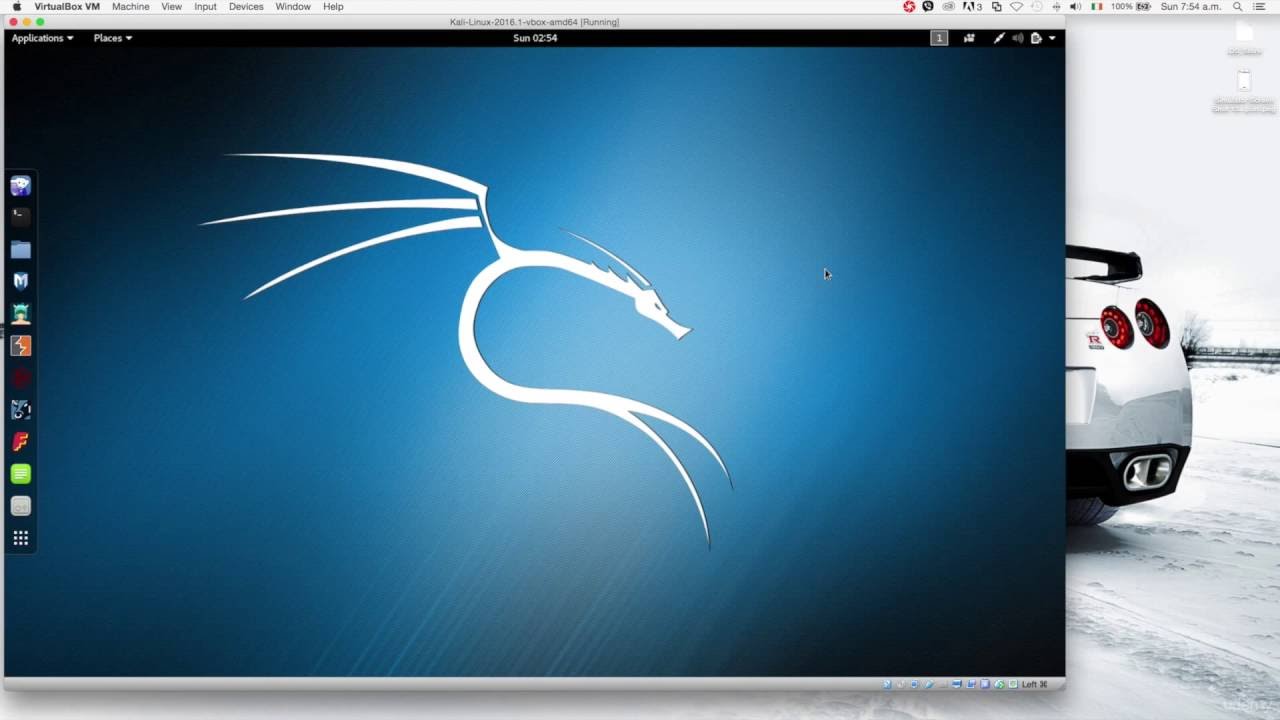The image size is (1280, 720).
Task: Click the macOS volume icon
Action: [1075, 6]
